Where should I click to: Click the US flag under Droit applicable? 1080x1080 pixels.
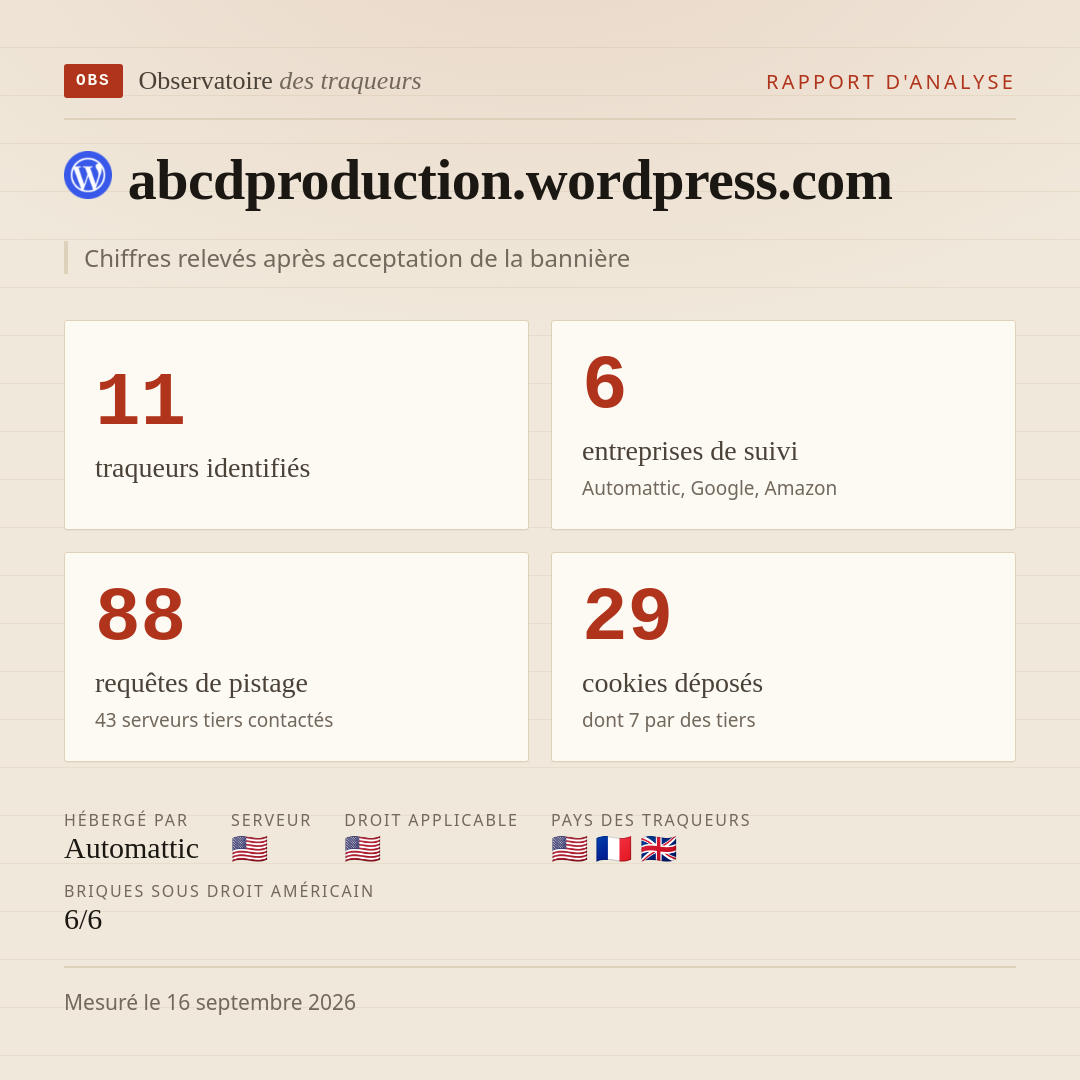362,849
